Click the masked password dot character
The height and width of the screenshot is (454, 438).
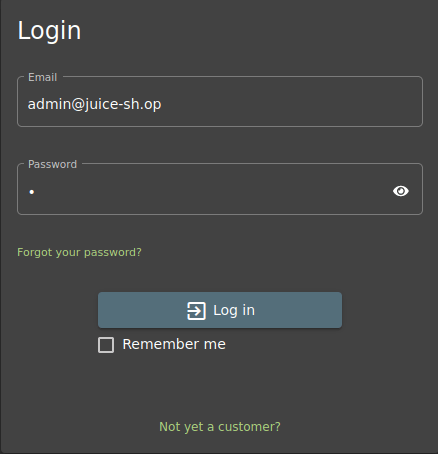click(32, 192)
